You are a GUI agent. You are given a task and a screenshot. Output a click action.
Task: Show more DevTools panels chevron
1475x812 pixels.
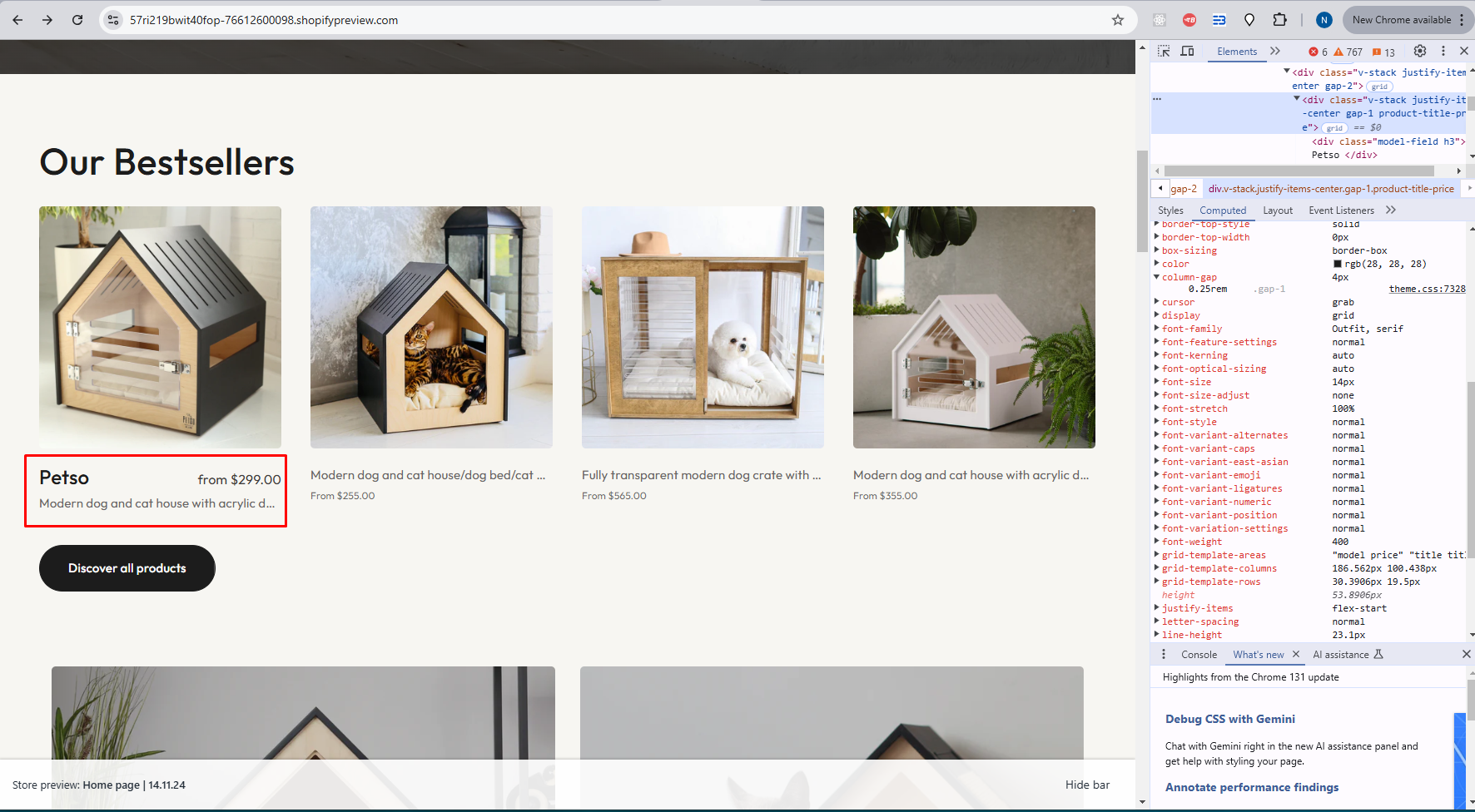[1275, 52]
